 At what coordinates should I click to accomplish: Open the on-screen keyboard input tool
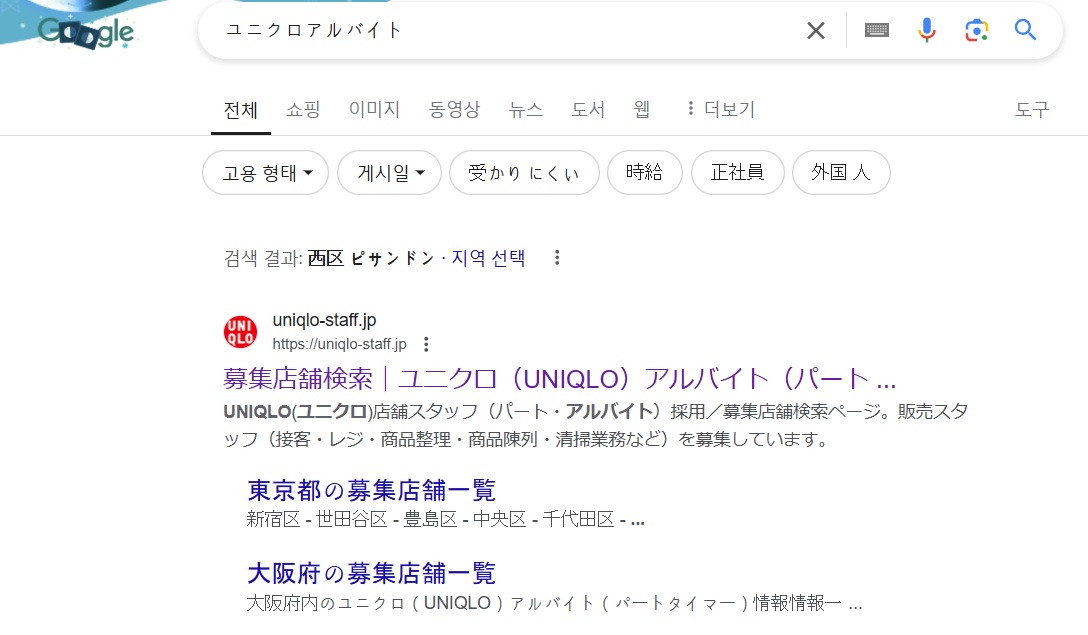click(x=877, y=30)
